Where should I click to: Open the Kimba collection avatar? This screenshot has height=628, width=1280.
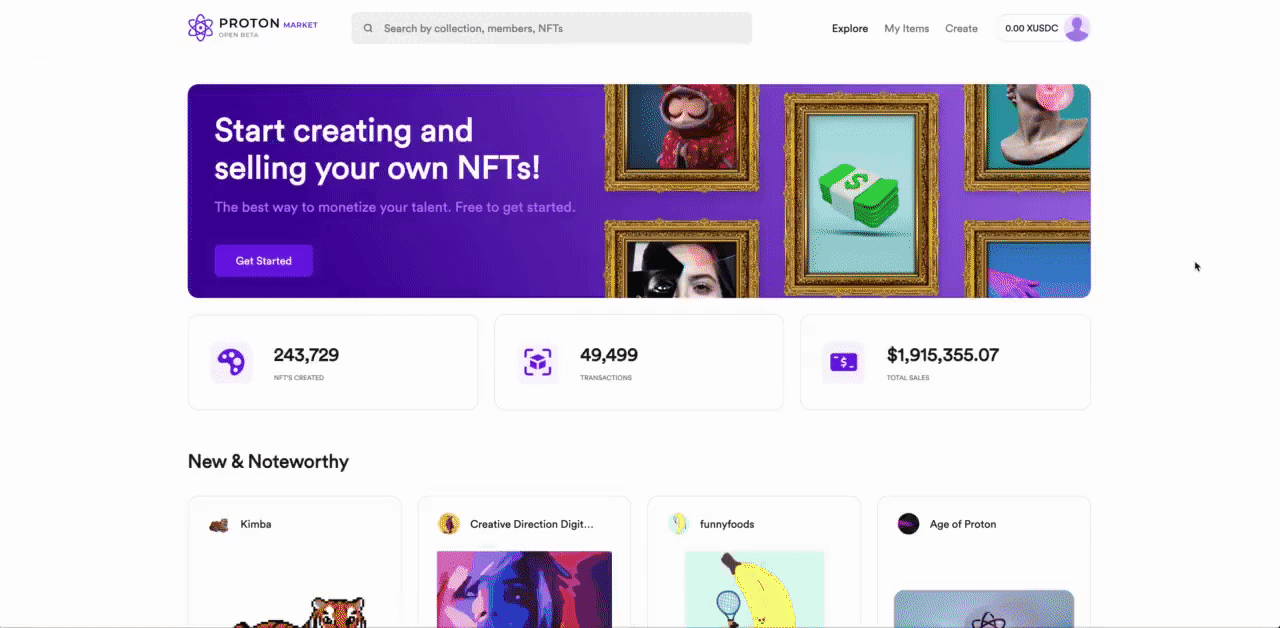(x=219, y=524)
